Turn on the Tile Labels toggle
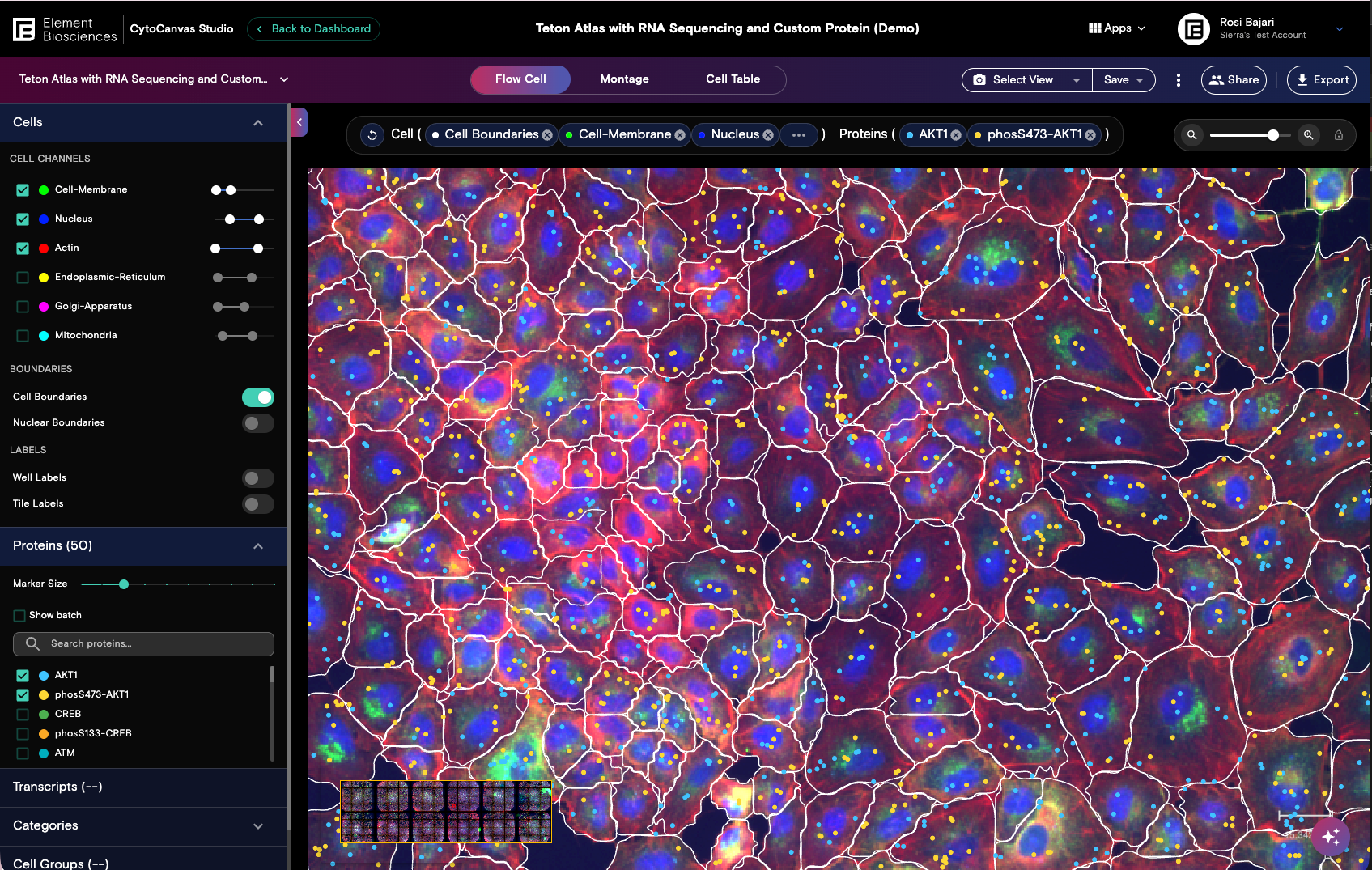 pyautogui.click(x=258, y=504)
